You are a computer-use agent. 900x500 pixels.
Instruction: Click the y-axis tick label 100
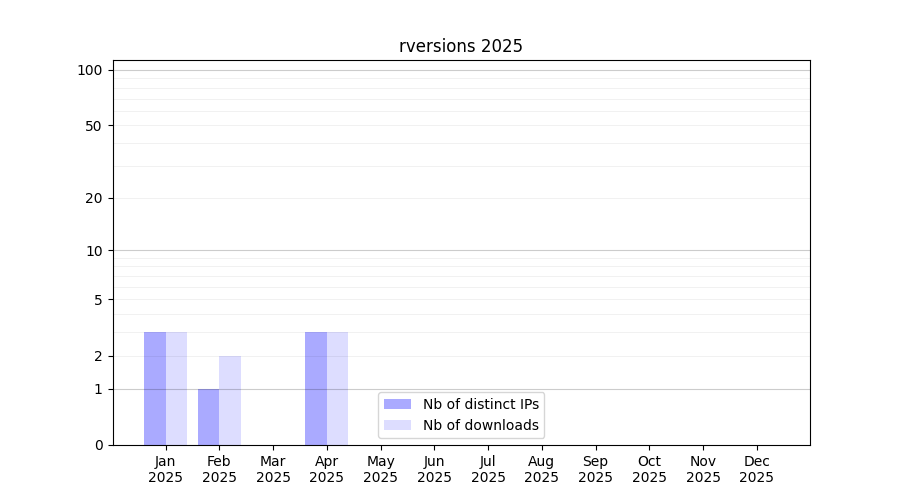pyautogui.click(x=90, y=70)
